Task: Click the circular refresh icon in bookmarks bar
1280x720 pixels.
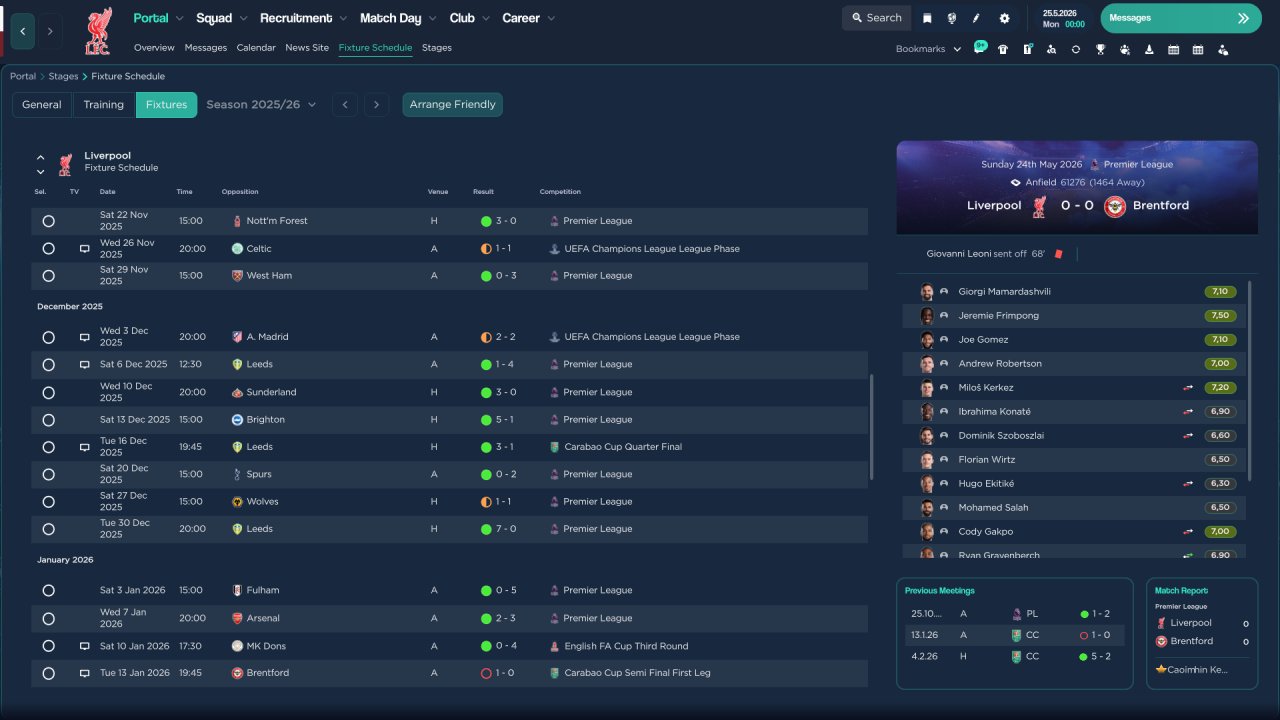Action: click(1076, 49)
